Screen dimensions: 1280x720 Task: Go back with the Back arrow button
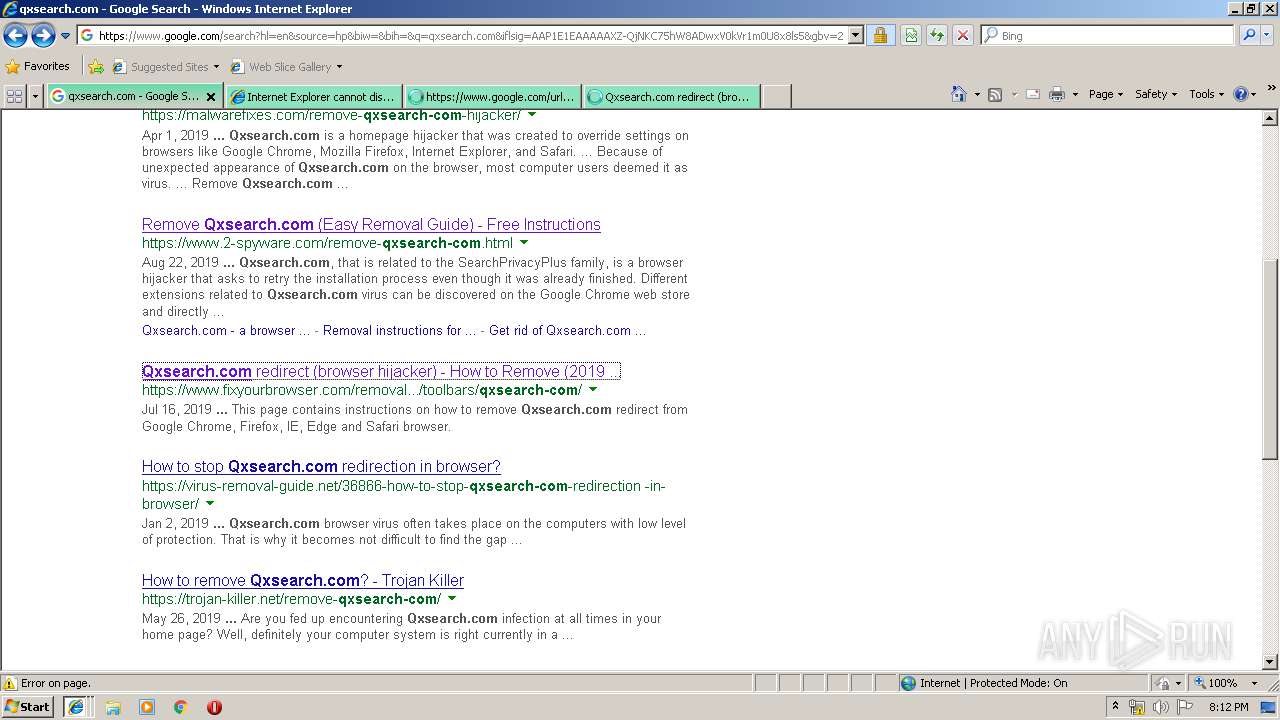pyautogui.click(x=15, y=36)
